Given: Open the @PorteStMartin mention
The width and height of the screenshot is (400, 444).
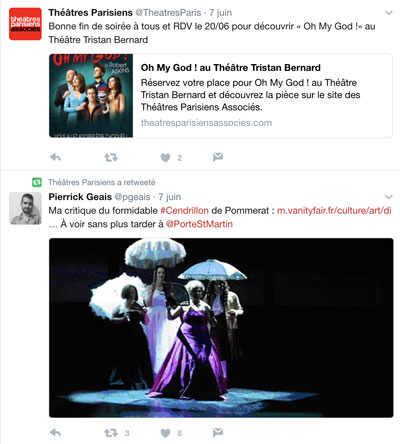Looking at the screenshot, I should coord(199,224).
